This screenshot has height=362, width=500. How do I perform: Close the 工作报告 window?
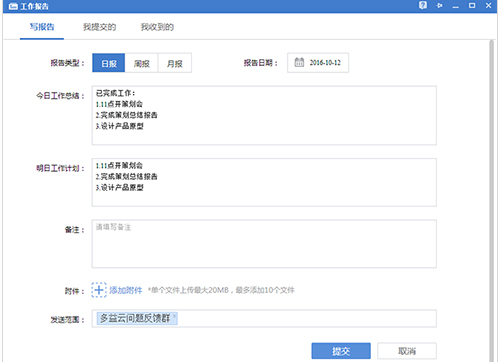488,5
